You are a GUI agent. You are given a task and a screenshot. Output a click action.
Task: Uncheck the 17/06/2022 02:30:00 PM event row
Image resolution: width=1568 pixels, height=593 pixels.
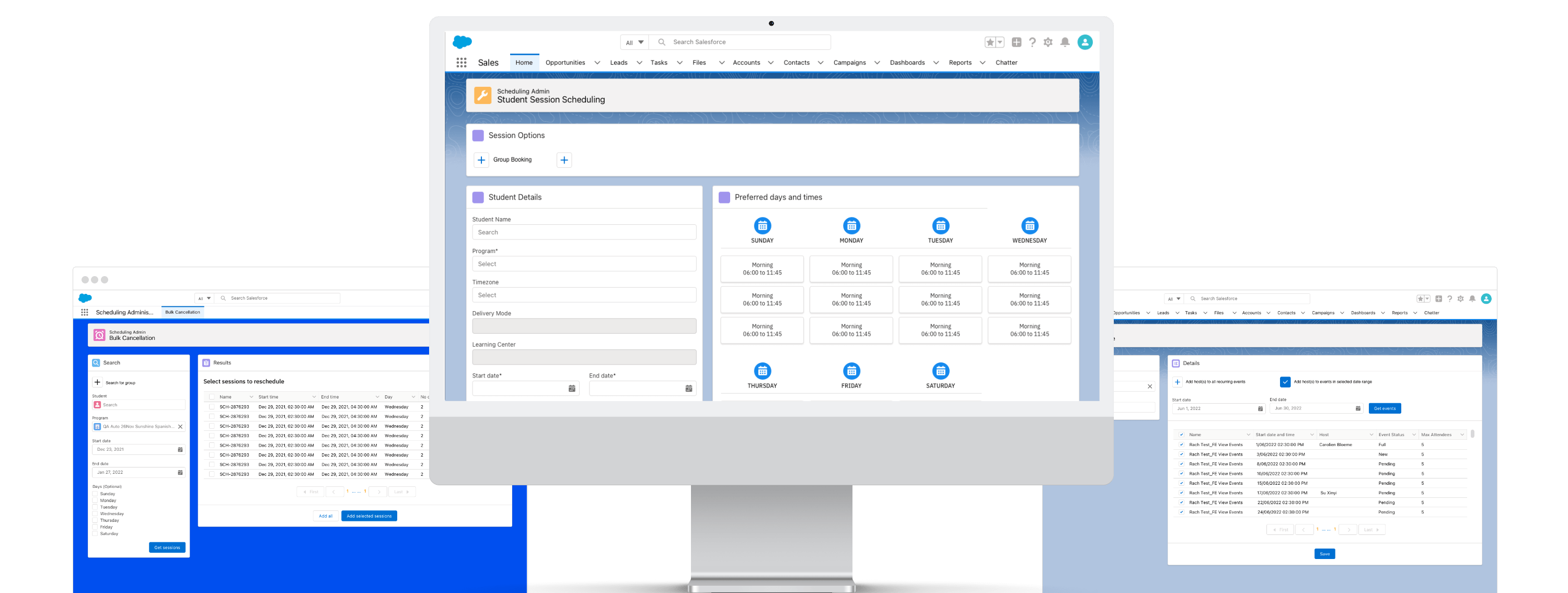1181,493
